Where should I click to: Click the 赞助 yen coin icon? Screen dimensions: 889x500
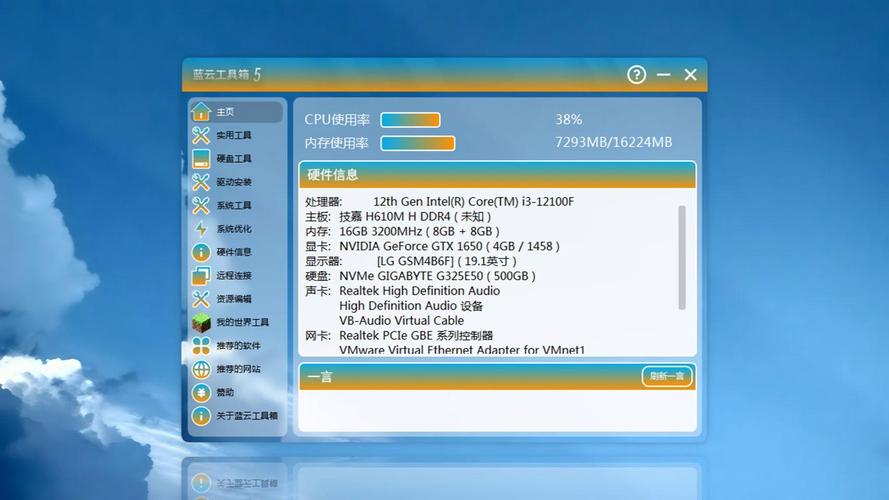[201, 392]
